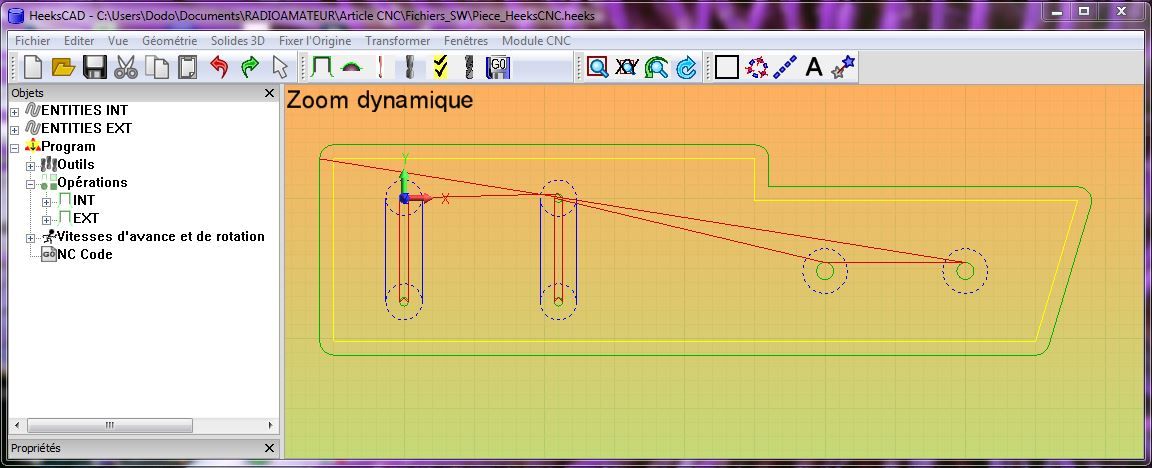
Task: Click the end mill cutter toolbar icon
Action: [x=469, y=68]
